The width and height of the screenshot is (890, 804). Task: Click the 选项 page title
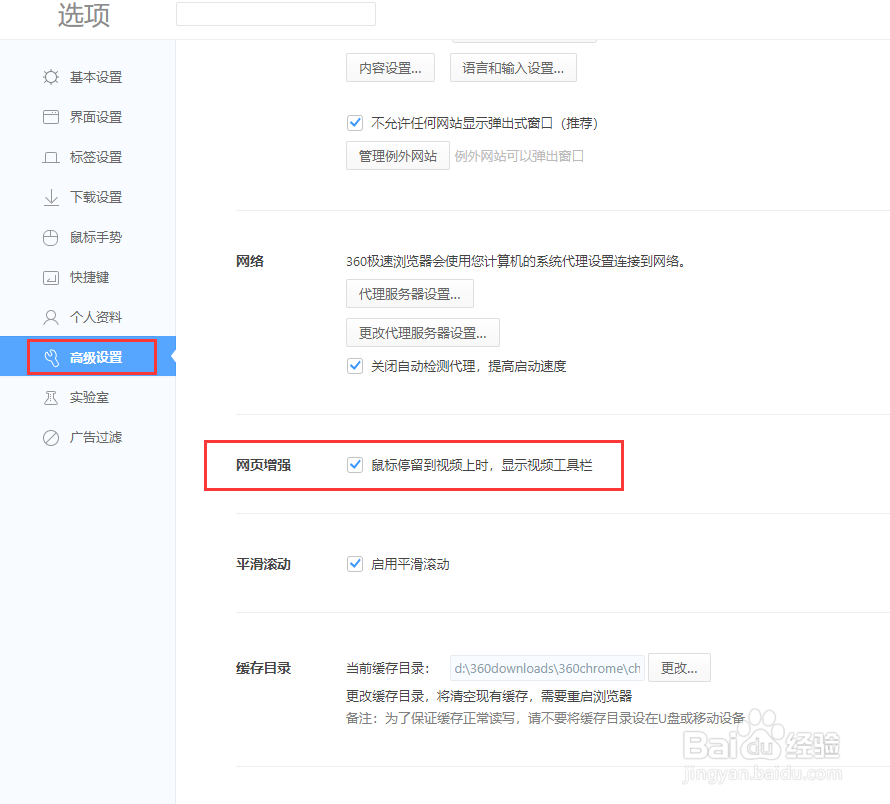(84, 15)
